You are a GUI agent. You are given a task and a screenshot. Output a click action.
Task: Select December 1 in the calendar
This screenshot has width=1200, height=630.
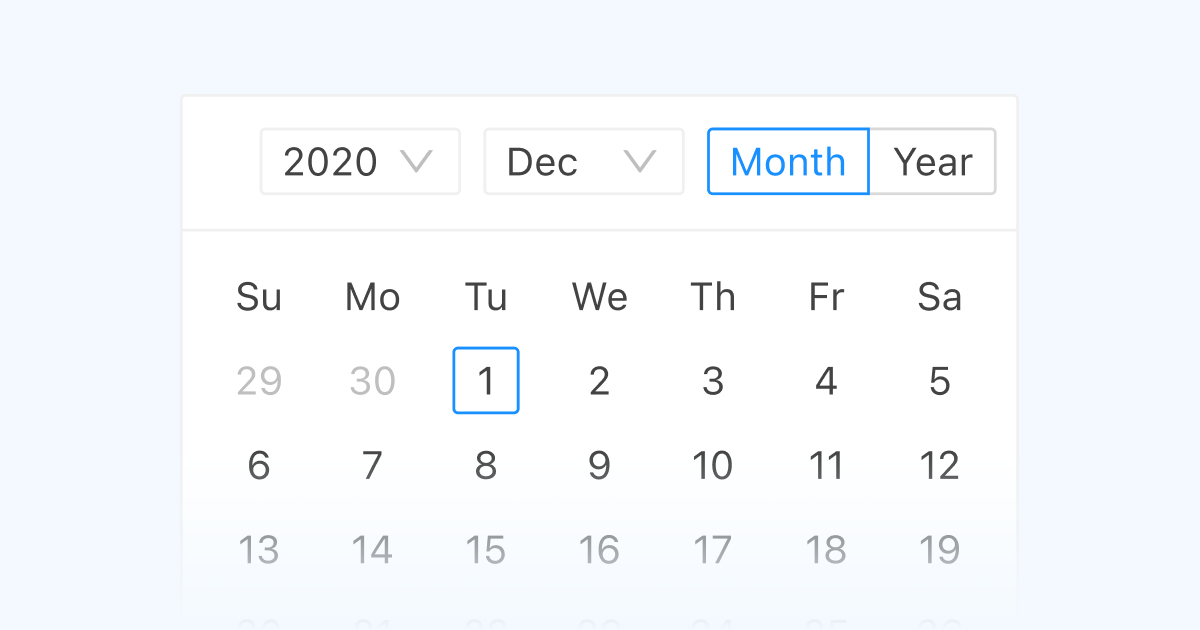click(486, 380)
